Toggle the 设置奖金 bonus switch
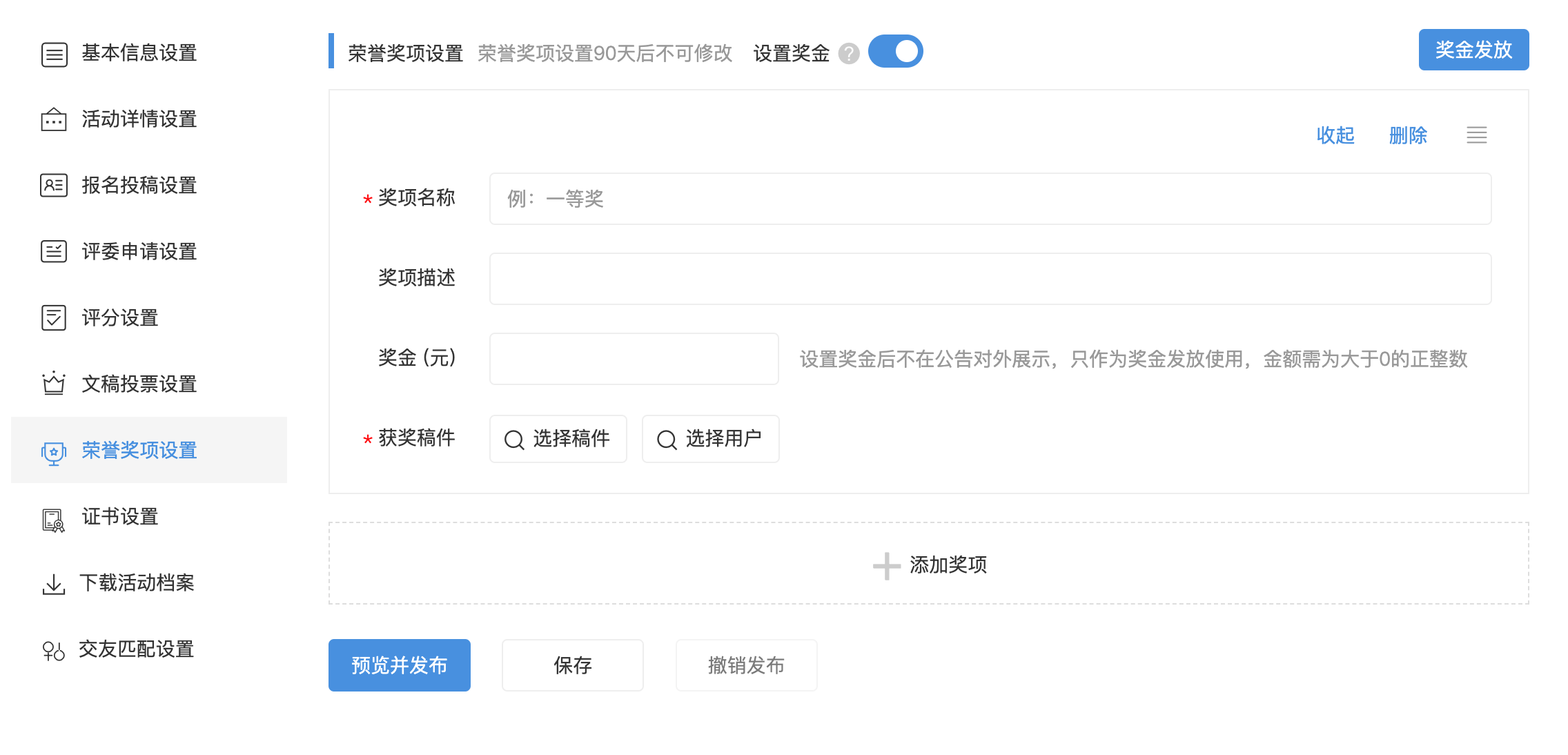 pos(895,52)
